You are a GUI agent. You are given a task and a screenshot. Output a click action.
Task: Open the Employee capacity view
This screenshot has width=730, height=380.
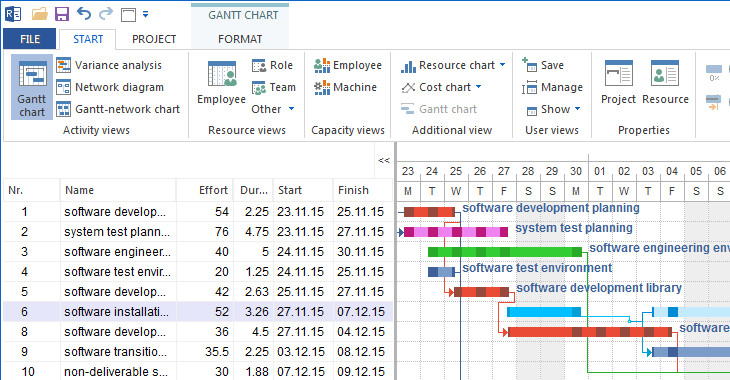348,65
